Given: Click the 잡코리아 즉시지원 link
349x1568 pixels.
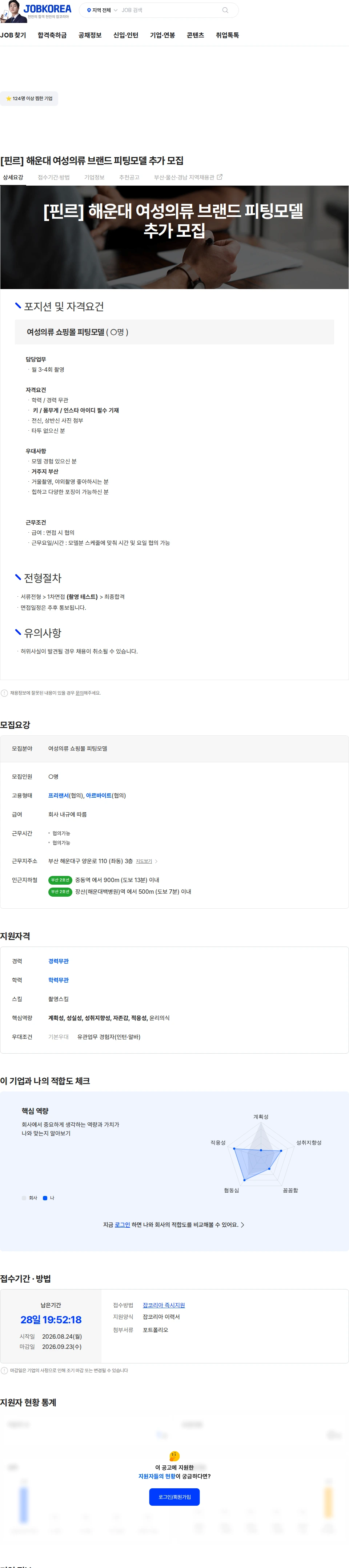Looking at the screenshot, I should (164, 1305).
